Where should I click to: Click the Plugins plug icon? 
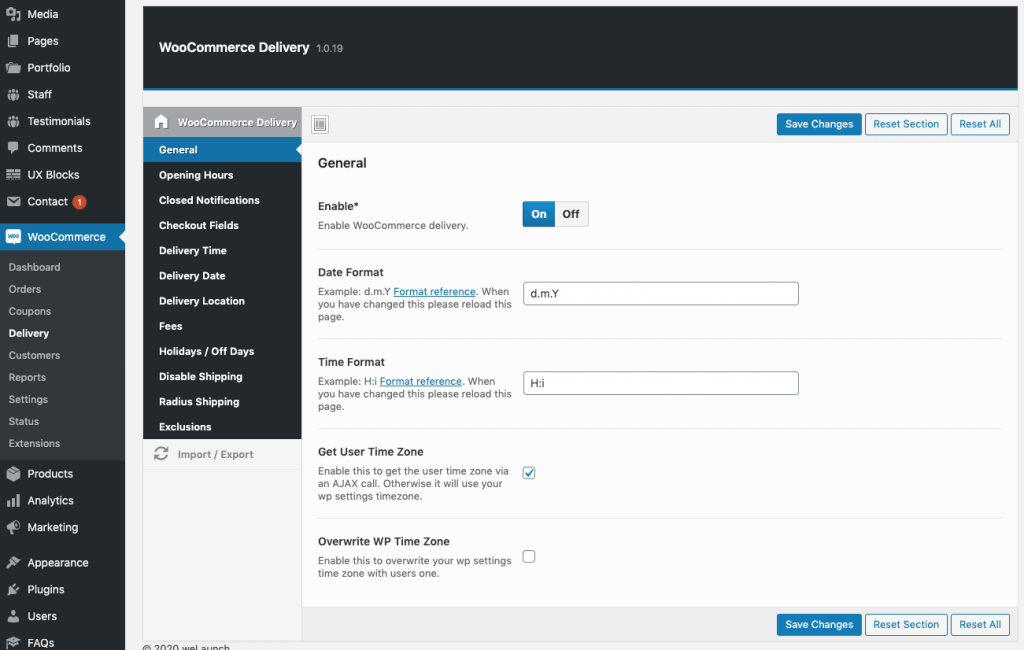(13, 589)
